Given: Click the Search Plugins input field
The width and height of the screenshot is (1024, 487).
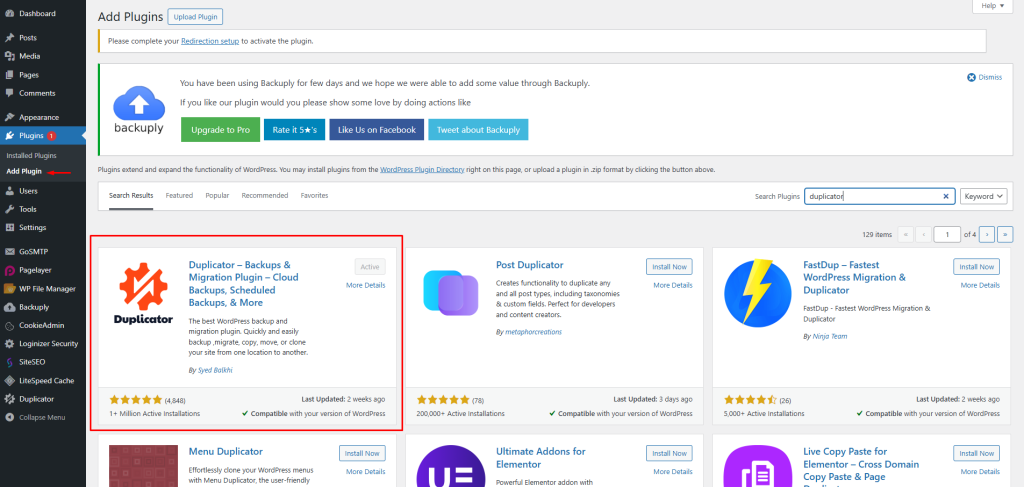Looking at the screenshot, I should 880,196.
